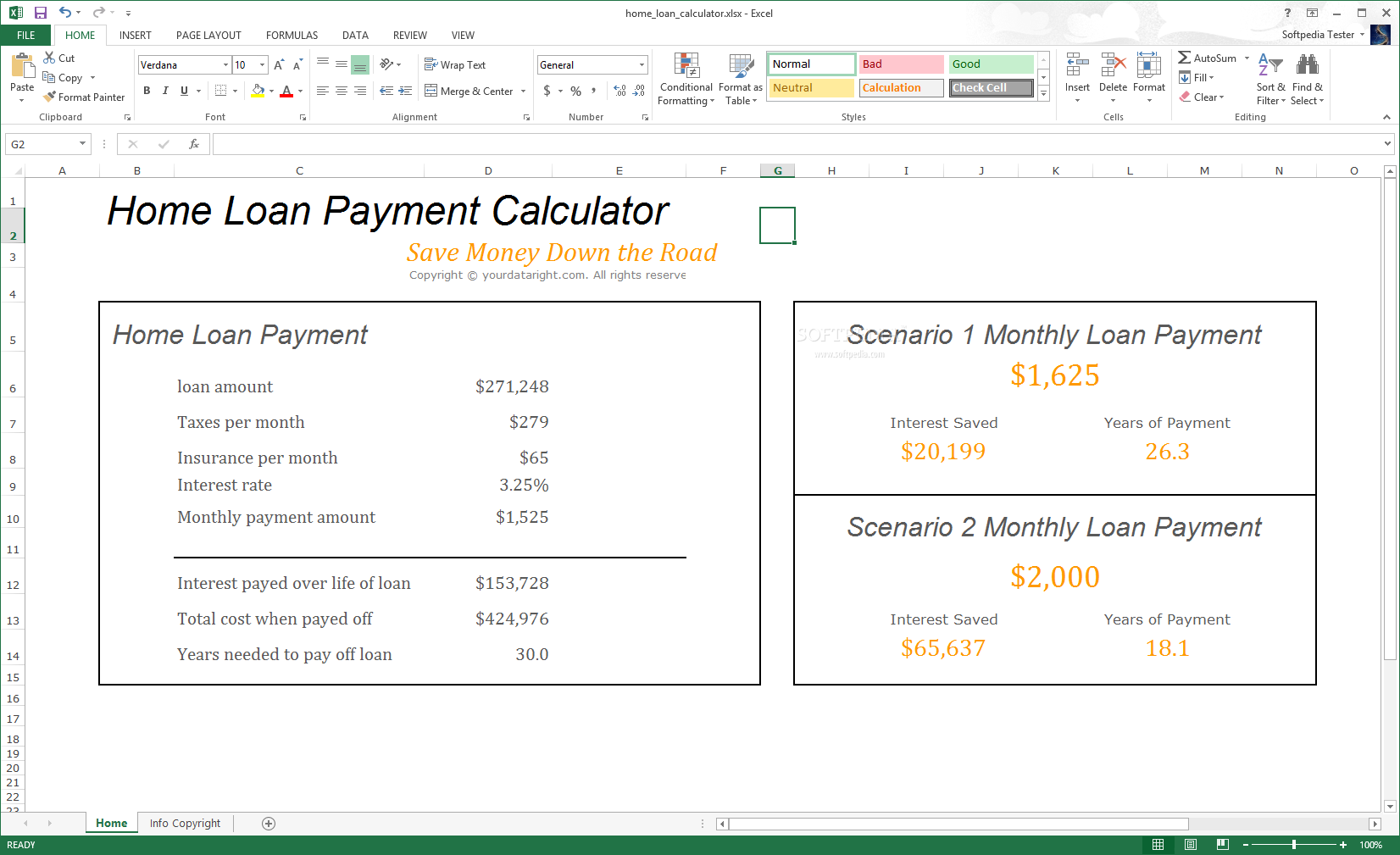Screen dimensions: 1400x855
Task: Click the Save icon in quick access toolbar
Action: 41,13
